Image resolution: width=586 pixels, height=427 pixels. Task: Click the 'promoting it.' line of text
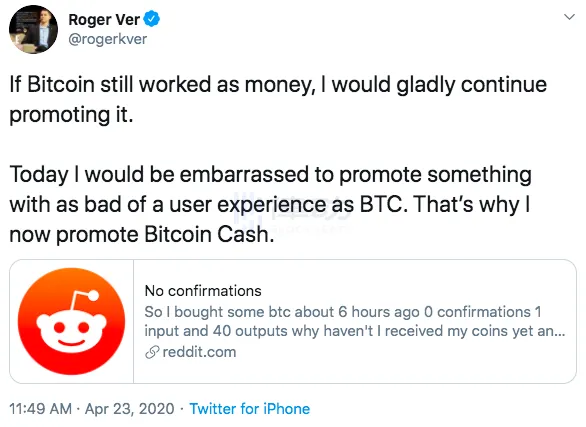[71, 115]
